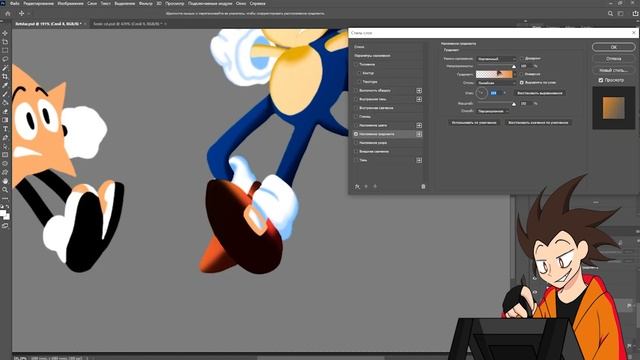
Task: Click the share icon at top right
Action: pyautogui.click(x=635, y=13)
